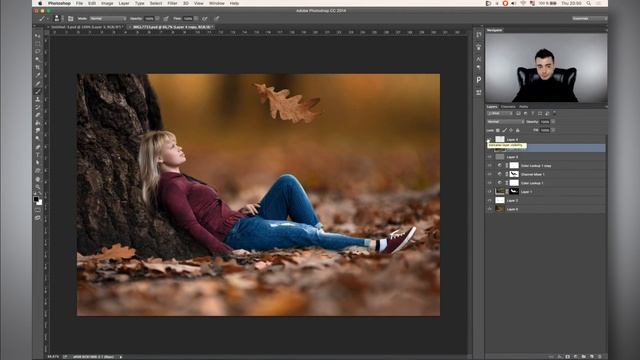Select the Shape tool
Image resolution: width=640 pixels, height=360 pixels.
pos(38,171)
